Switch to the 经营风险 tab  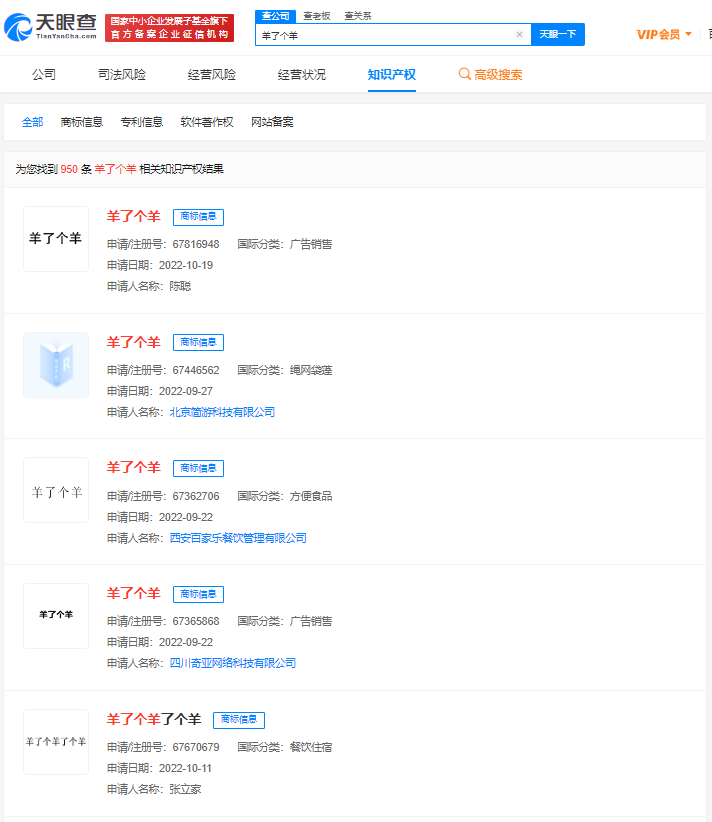212,74
